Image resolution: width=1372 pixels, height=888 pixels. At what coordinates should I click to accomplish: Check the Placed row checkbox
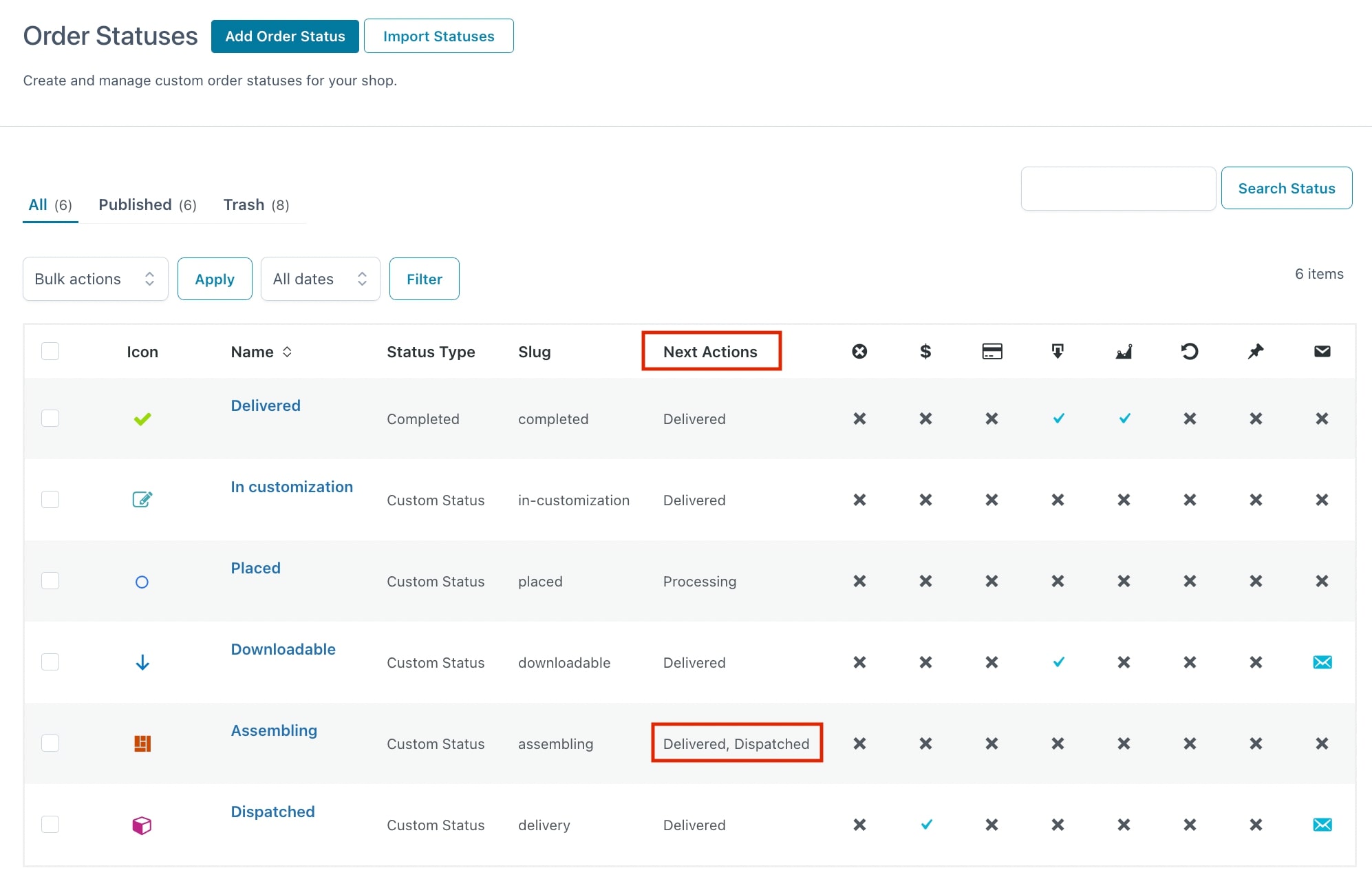[x=50, y=580]
